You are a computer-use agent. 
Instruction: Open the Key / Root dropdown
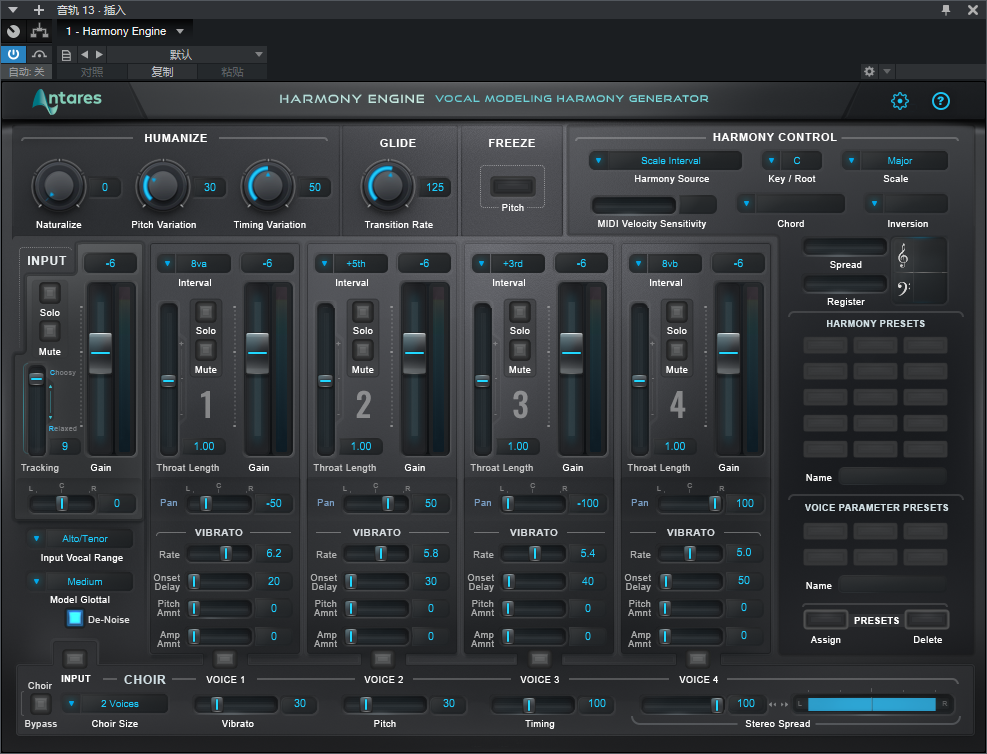click(792, 160)
